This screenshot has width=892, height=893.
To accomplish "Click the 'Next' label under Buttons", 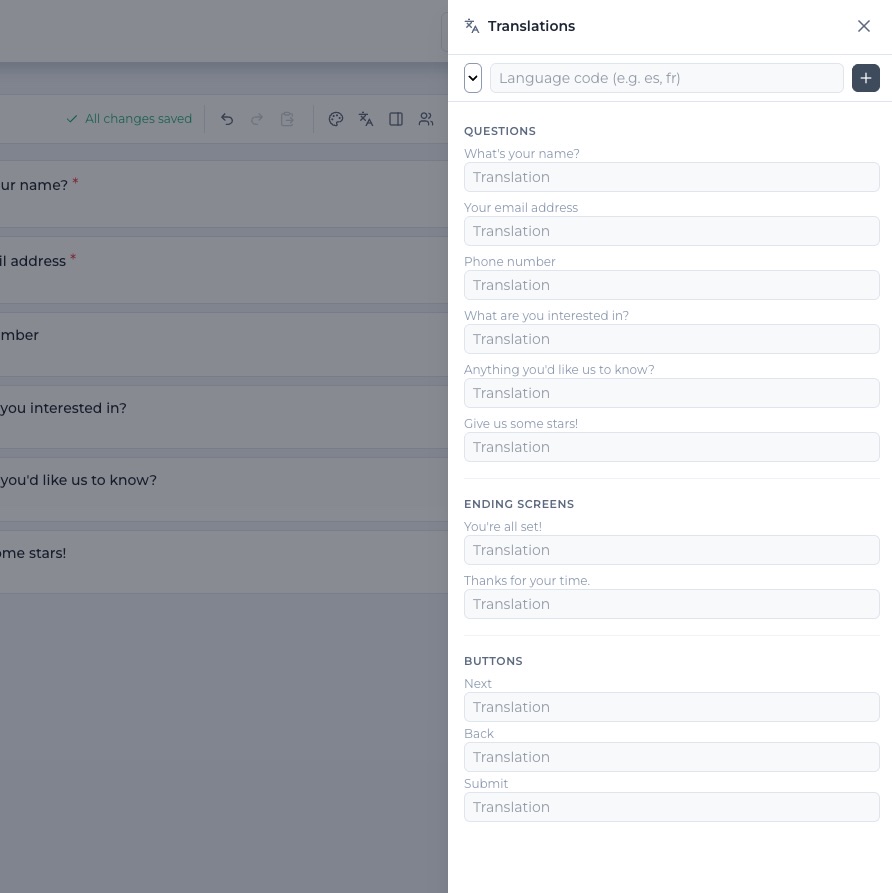I will (477, 684).
